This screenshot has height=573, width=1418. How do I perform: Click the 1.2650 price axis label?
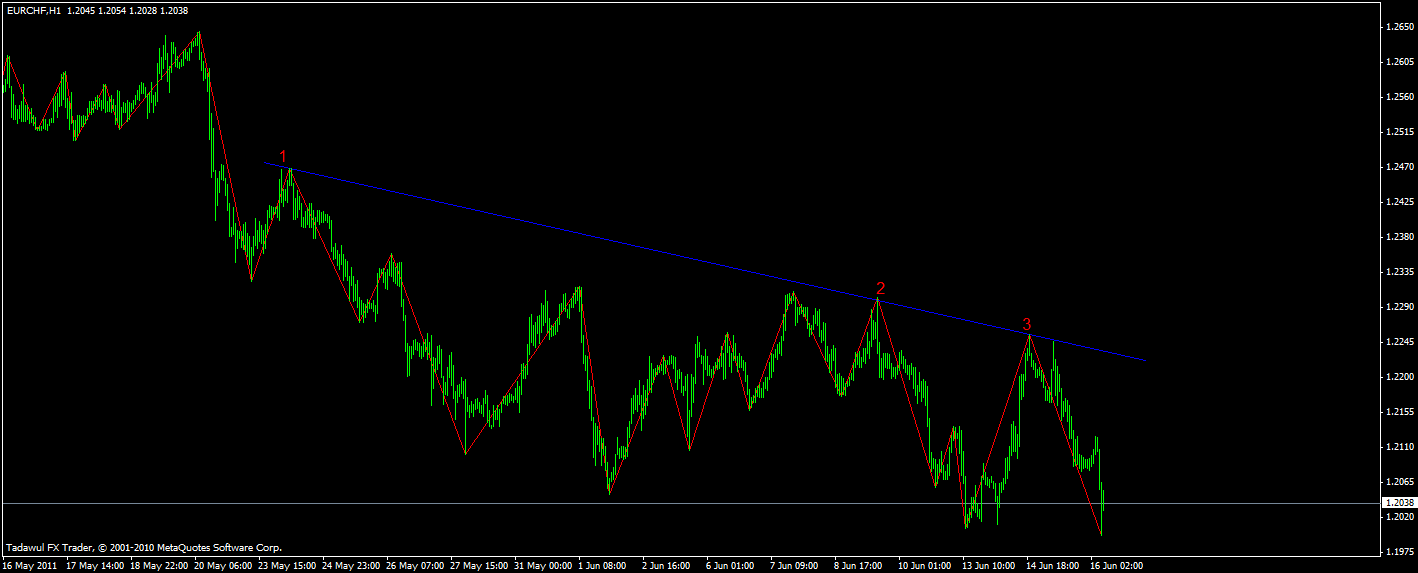click(x=1400, y=27)
